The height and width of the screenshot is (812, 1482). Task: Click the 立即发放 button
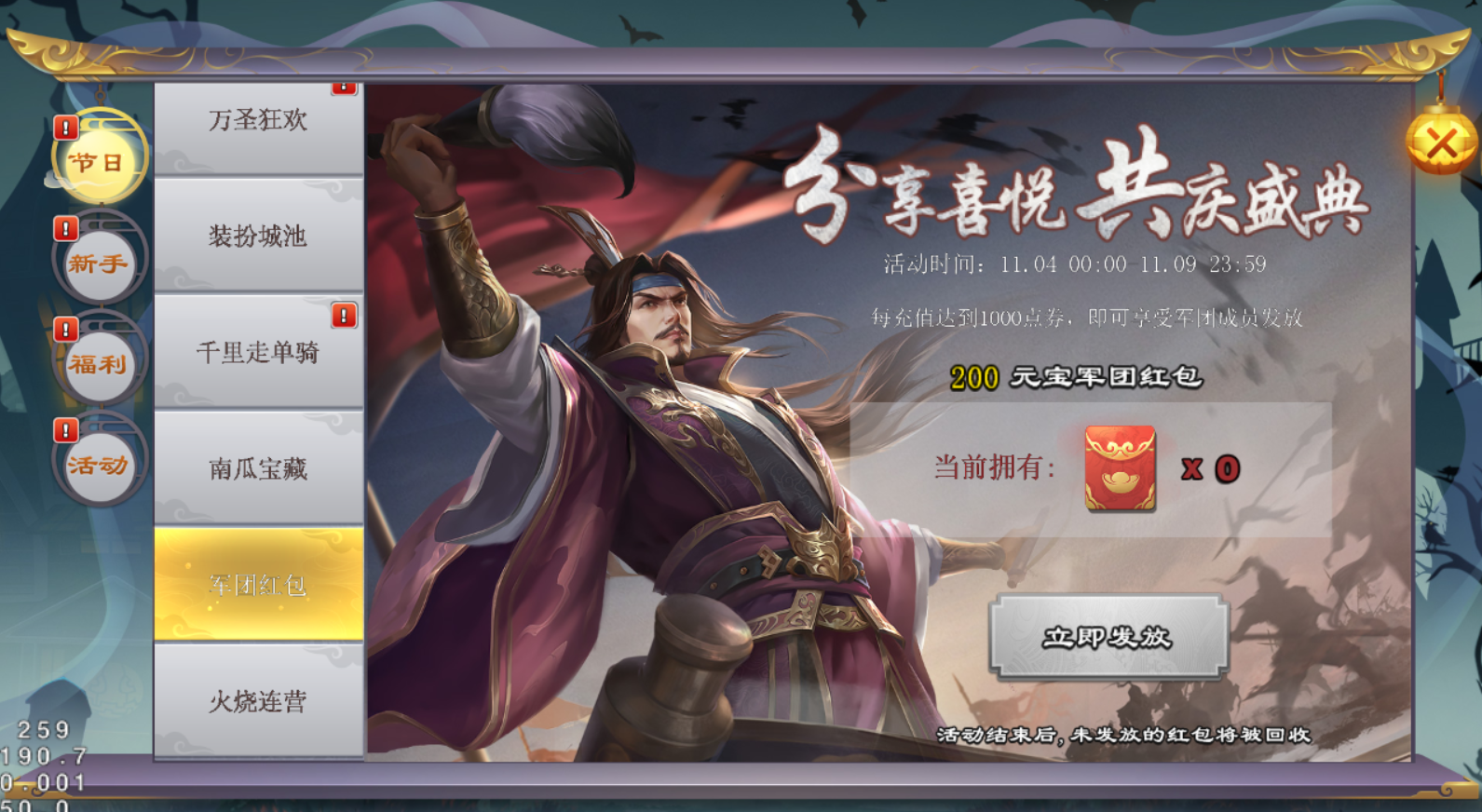click(1108, 637)
